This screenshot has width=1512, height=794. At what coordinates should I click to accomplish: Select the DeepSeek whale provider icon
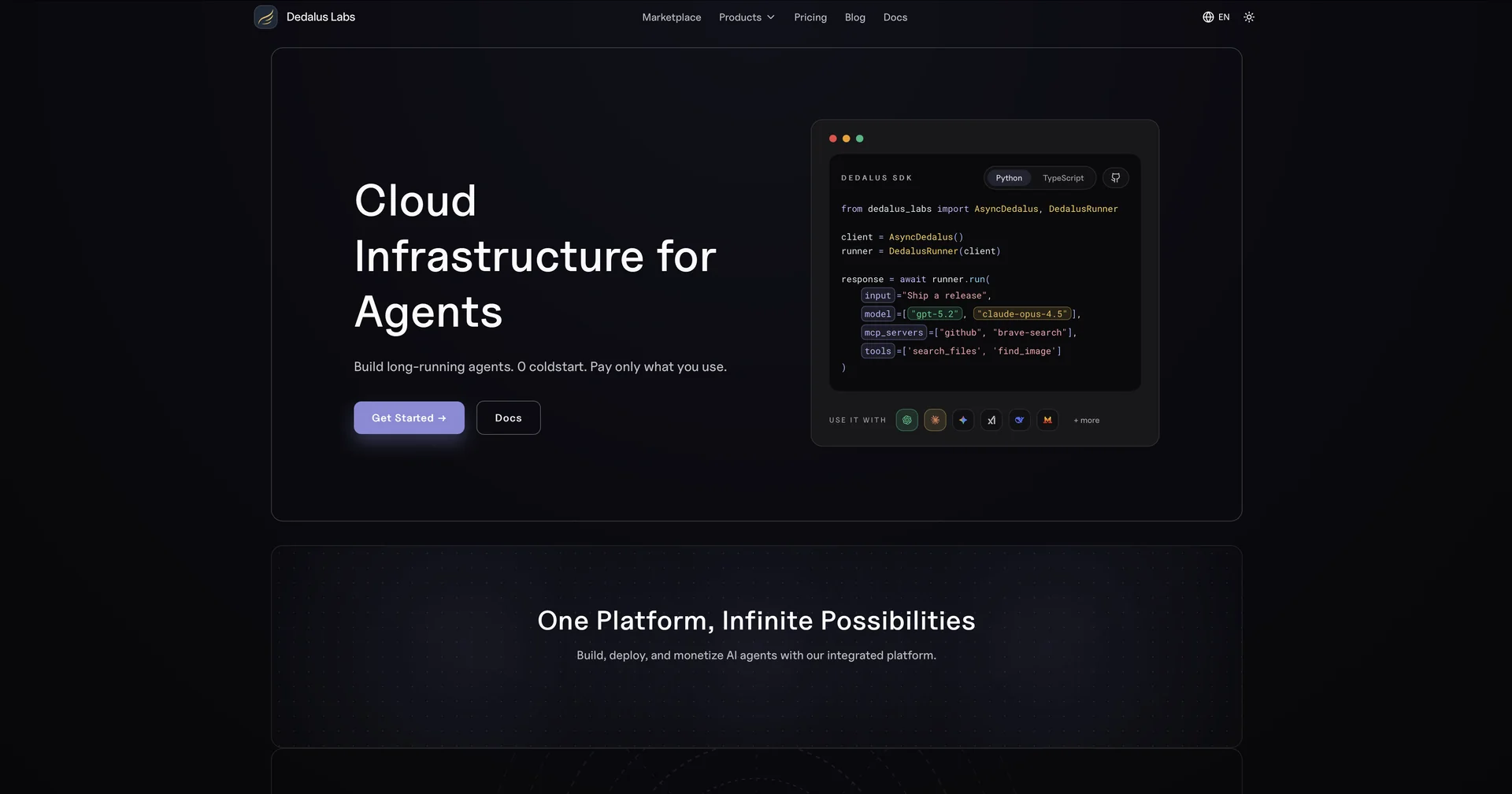[x=1019, y=421]
